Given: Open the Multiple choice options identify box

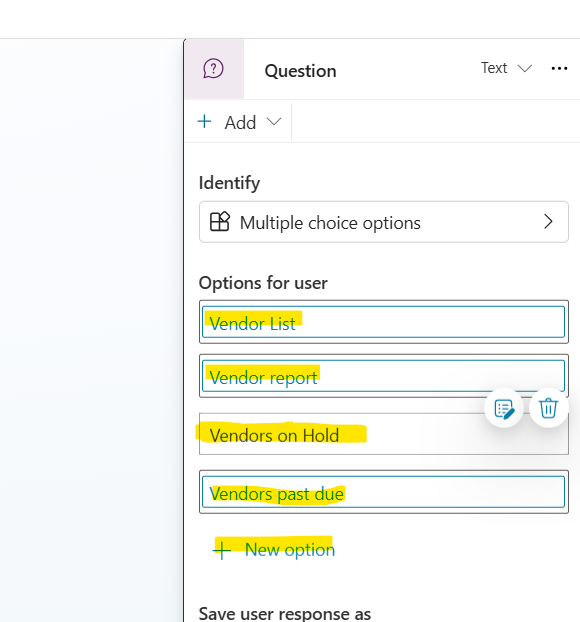Looking at the screenshot, I should 384,222.
